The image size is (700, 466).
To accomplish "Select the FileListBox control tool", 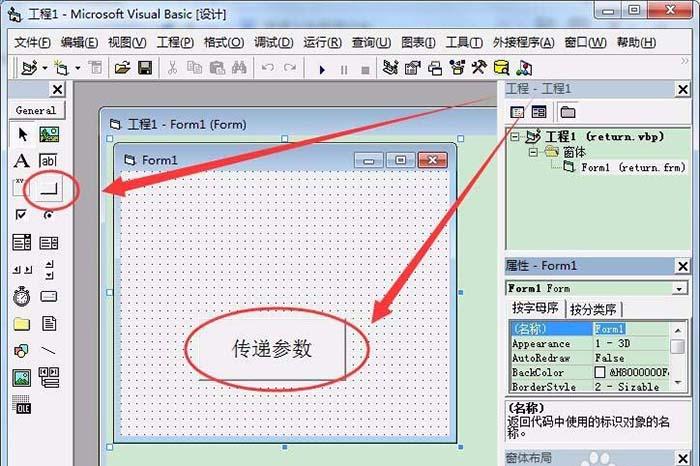I will pyautogui.click(x=49, y=324).
